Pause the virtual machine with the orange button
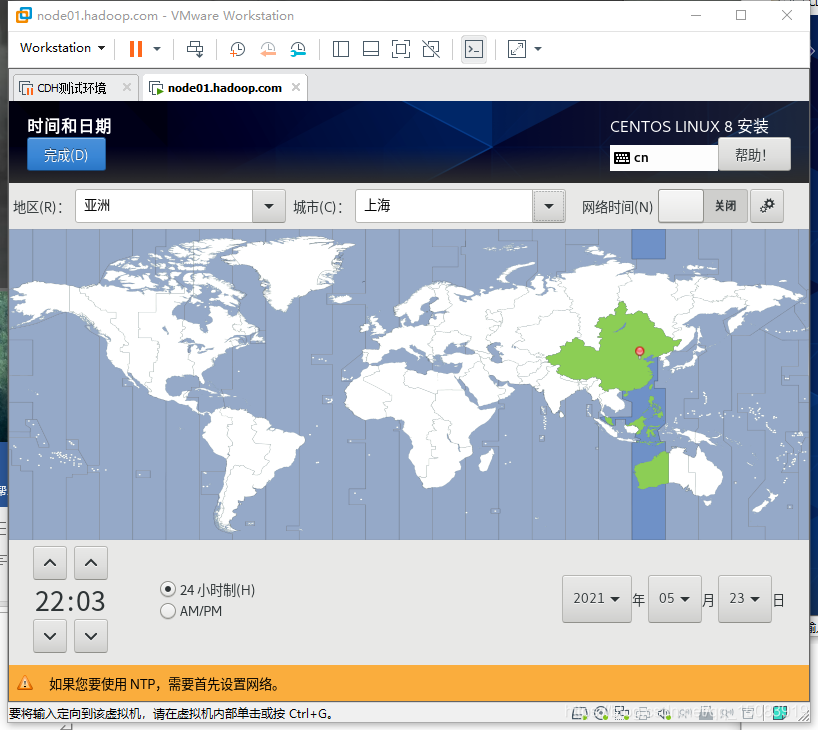The image size is (818, 730). (x=136, y=49)
